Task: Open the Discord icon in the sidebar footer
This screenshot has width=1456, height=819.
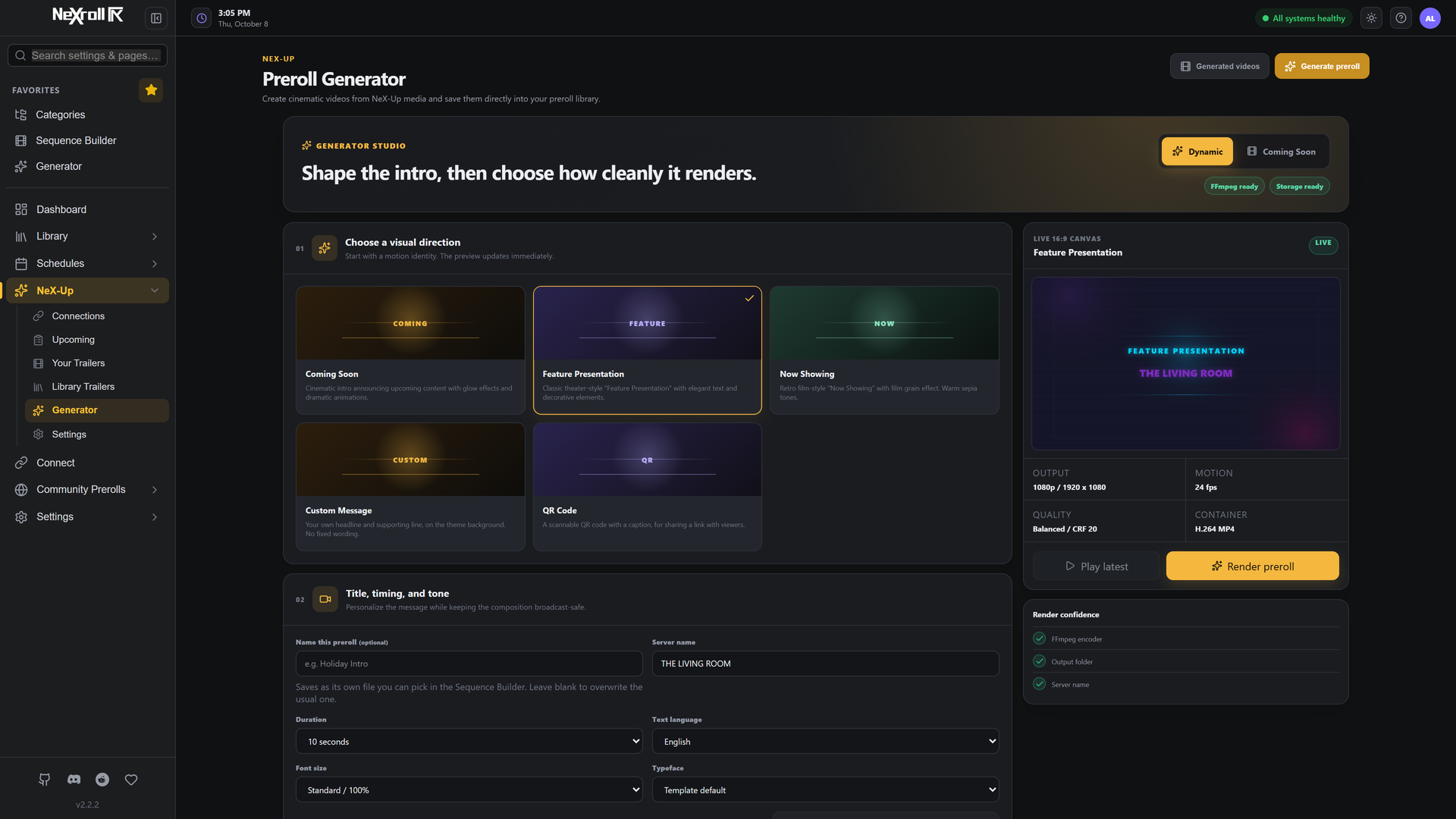Action: pos(74,780)
